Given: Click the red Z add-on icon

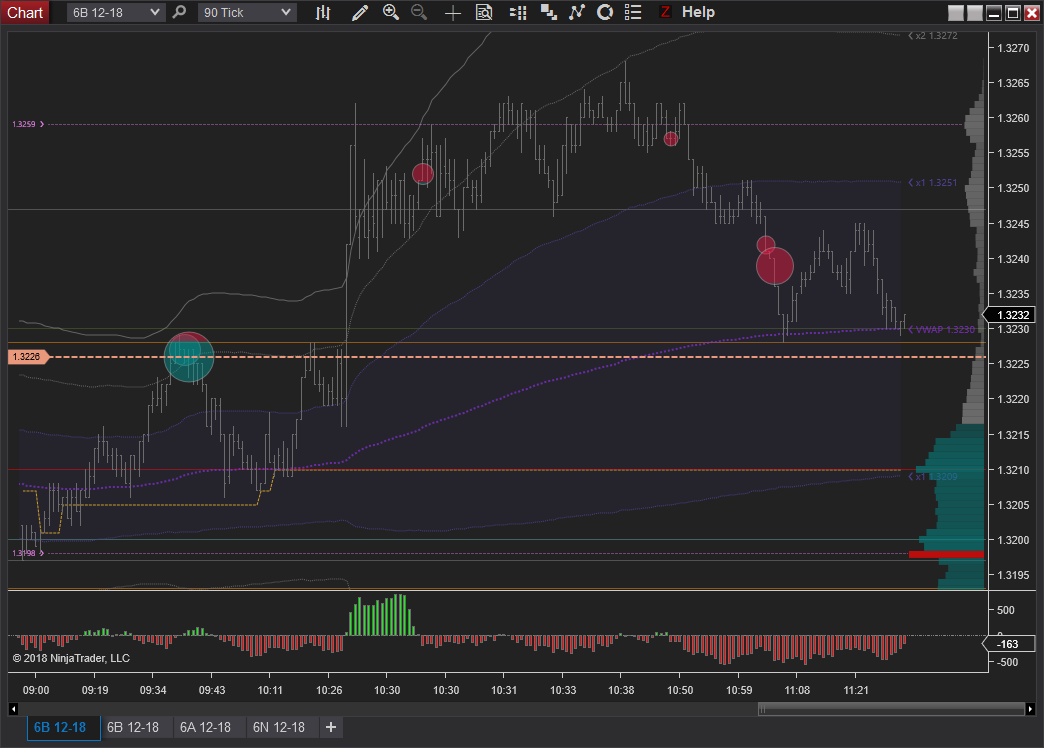Looking at the screenshot, I should click(x=664, y=12).
